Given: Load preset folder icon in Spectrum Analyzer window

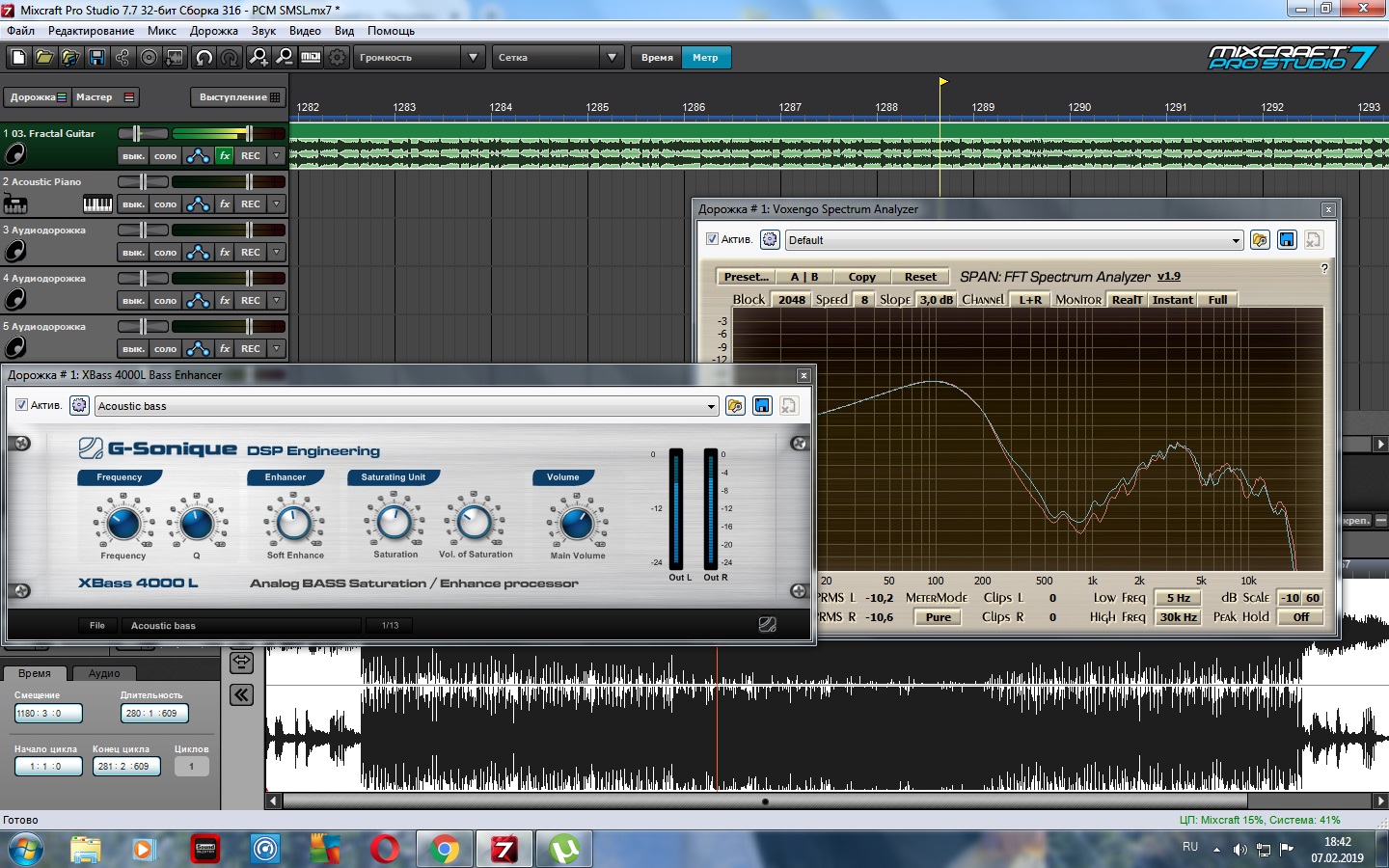Looking at the screenshot, I should tap(1260, 240).
